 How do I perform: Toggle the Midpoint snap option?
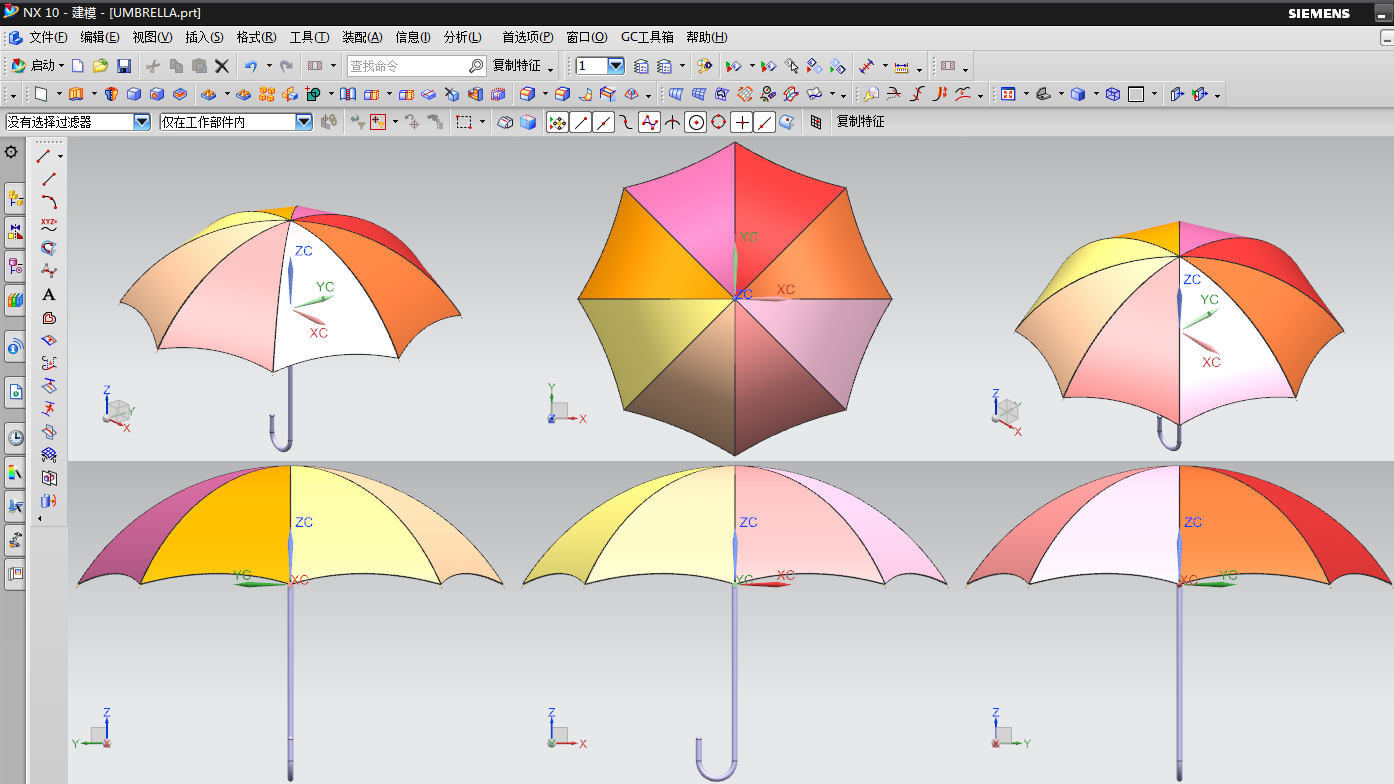click(604, 122)
